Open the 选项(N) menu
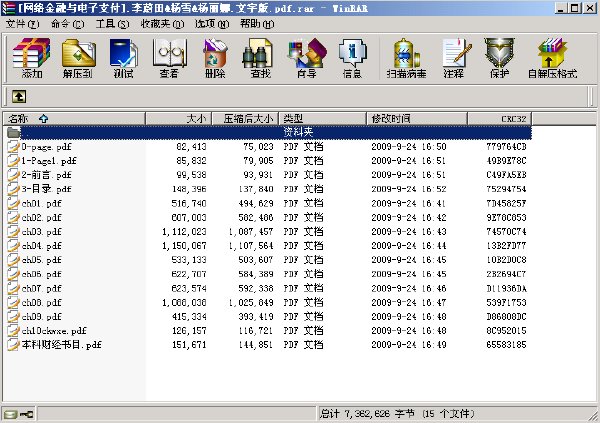Screen dimensions: 600x423 (x=212, y=24)
